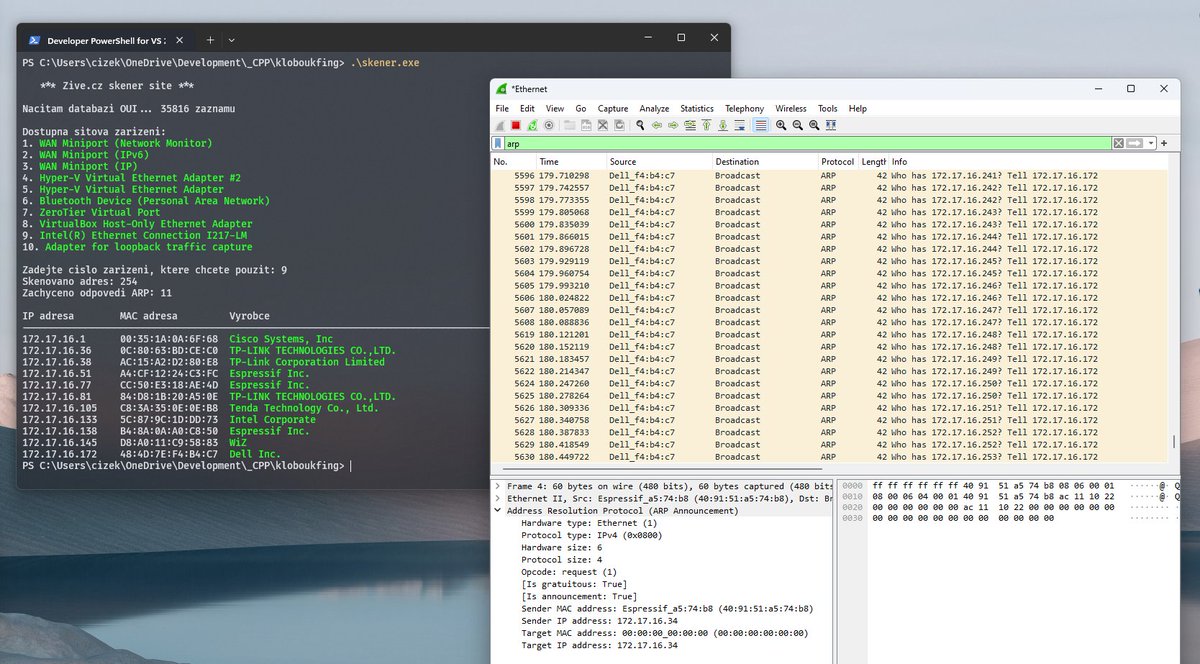
Task: Jump to last packet icon
Action: 721,125
